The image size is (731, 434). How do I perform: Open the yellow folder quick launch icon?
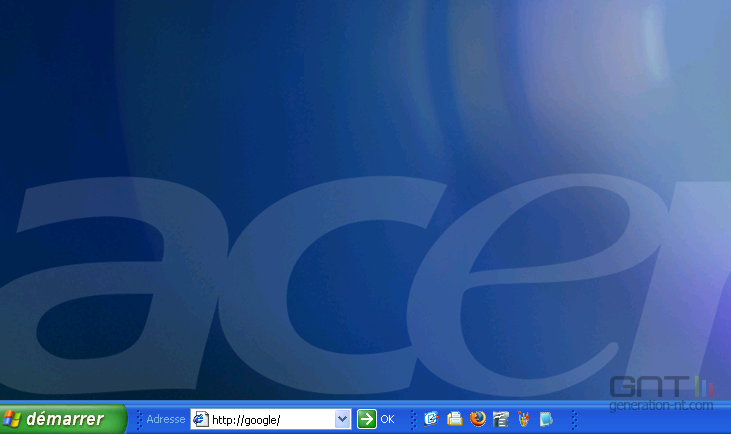[455, 419]
